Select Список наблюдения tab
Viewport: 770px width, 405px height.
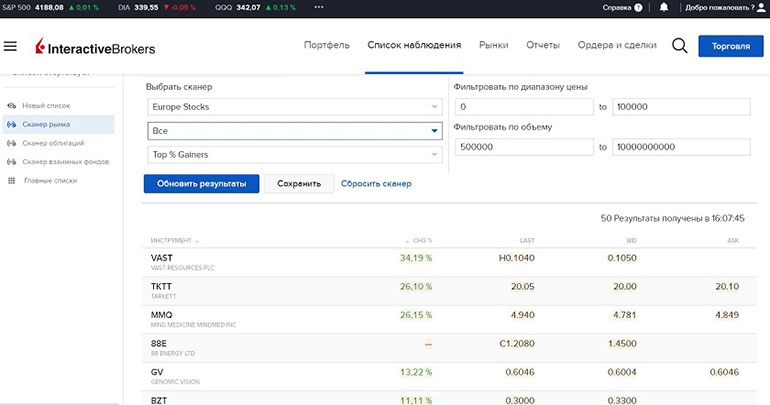[x=414, y=45]
